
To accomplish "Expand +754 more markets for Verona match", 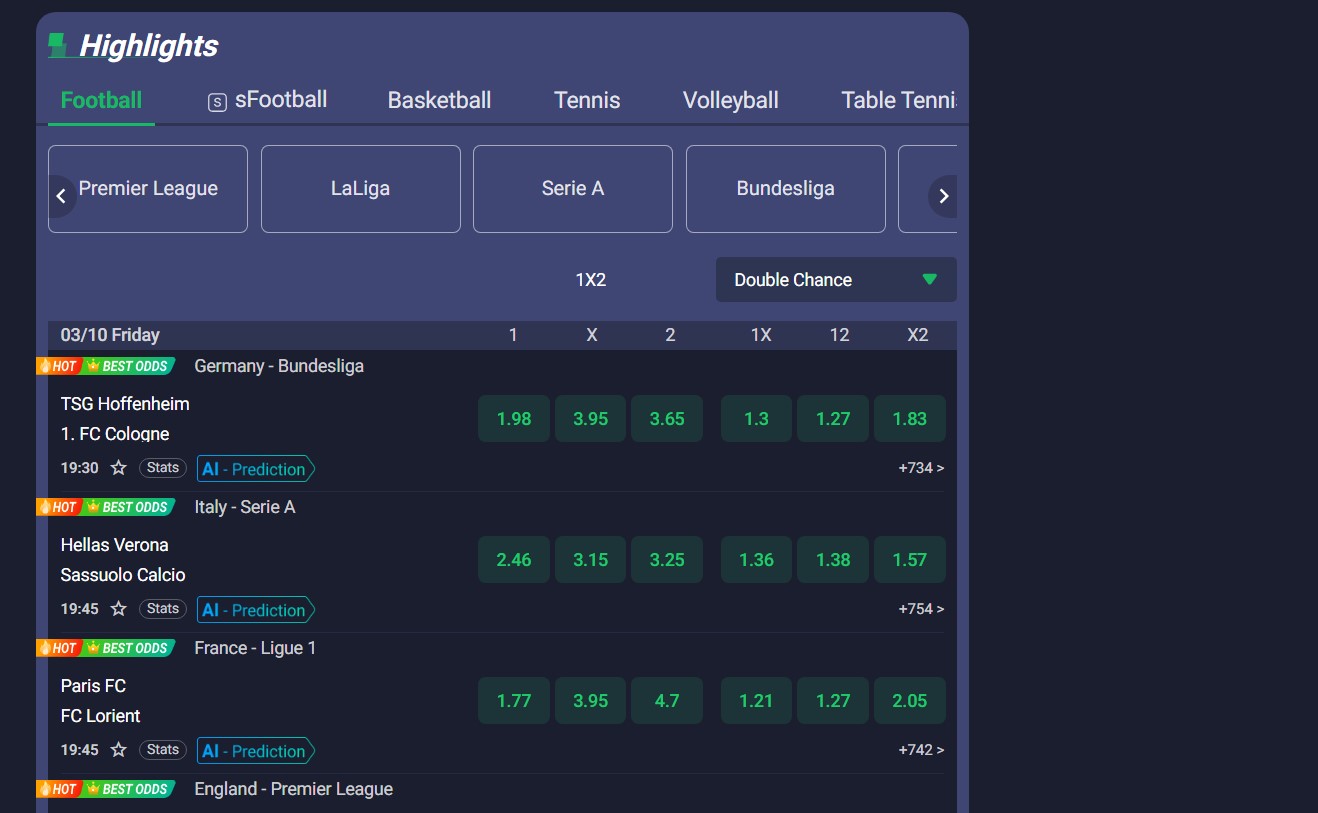I will (920, 609).
